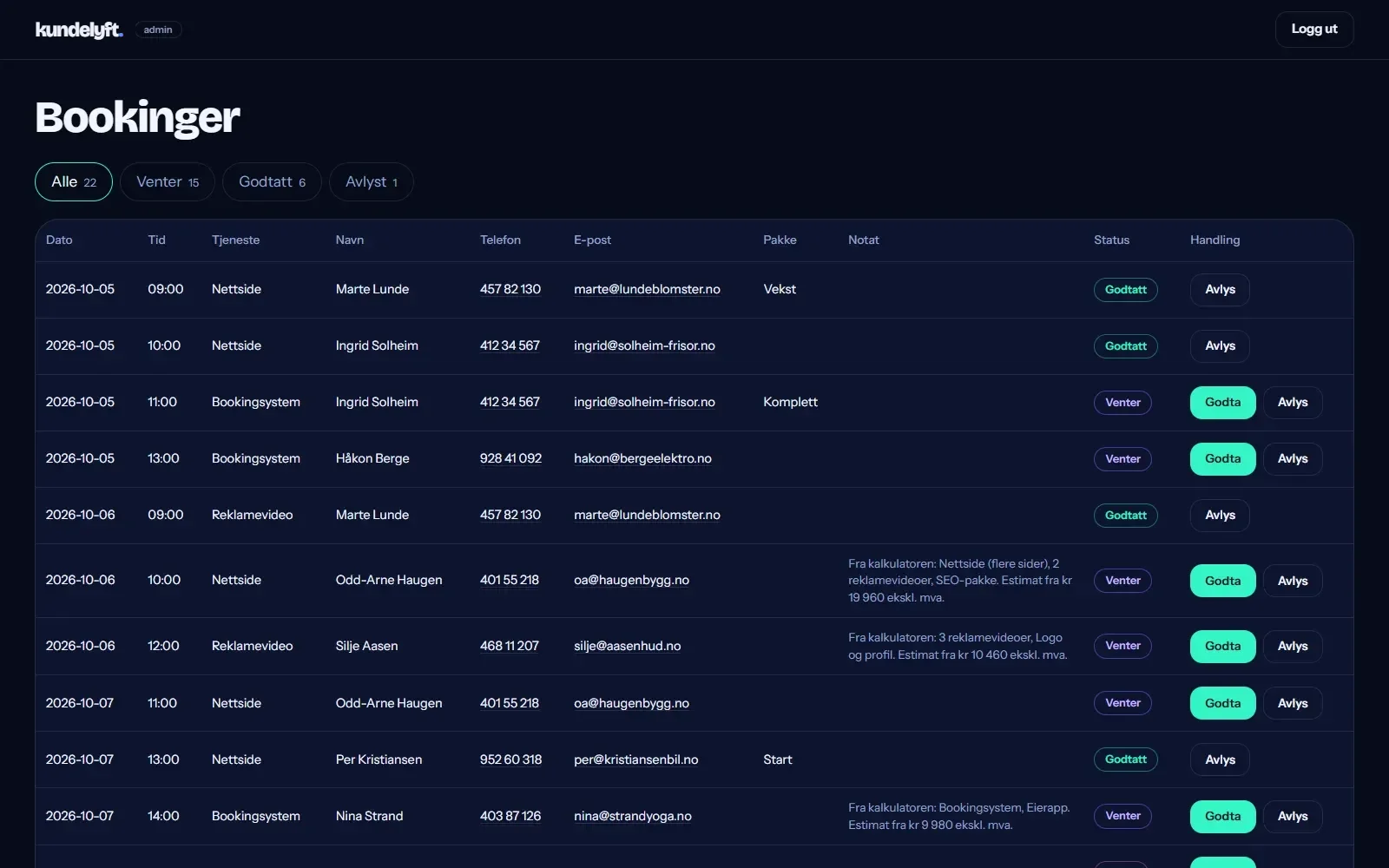Call phone number 468 11 207
The width and height of the screenshot is (1389, 868).
pos(510,646)
